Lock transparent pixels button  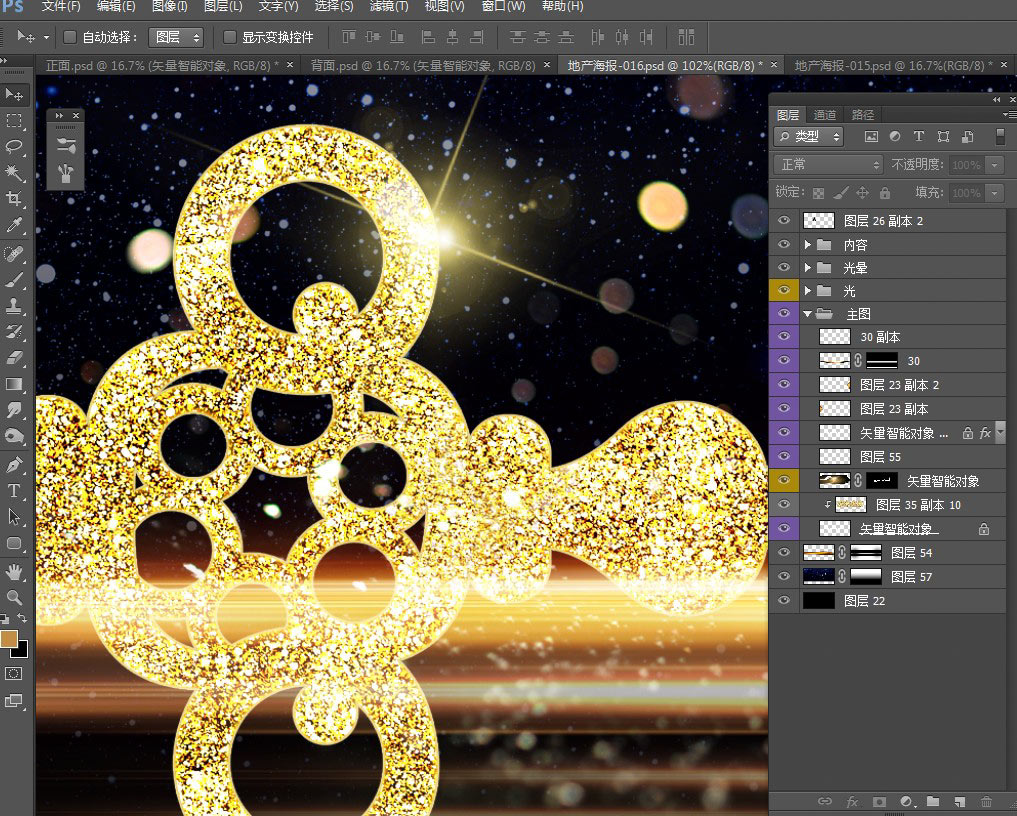click(819, 193)
